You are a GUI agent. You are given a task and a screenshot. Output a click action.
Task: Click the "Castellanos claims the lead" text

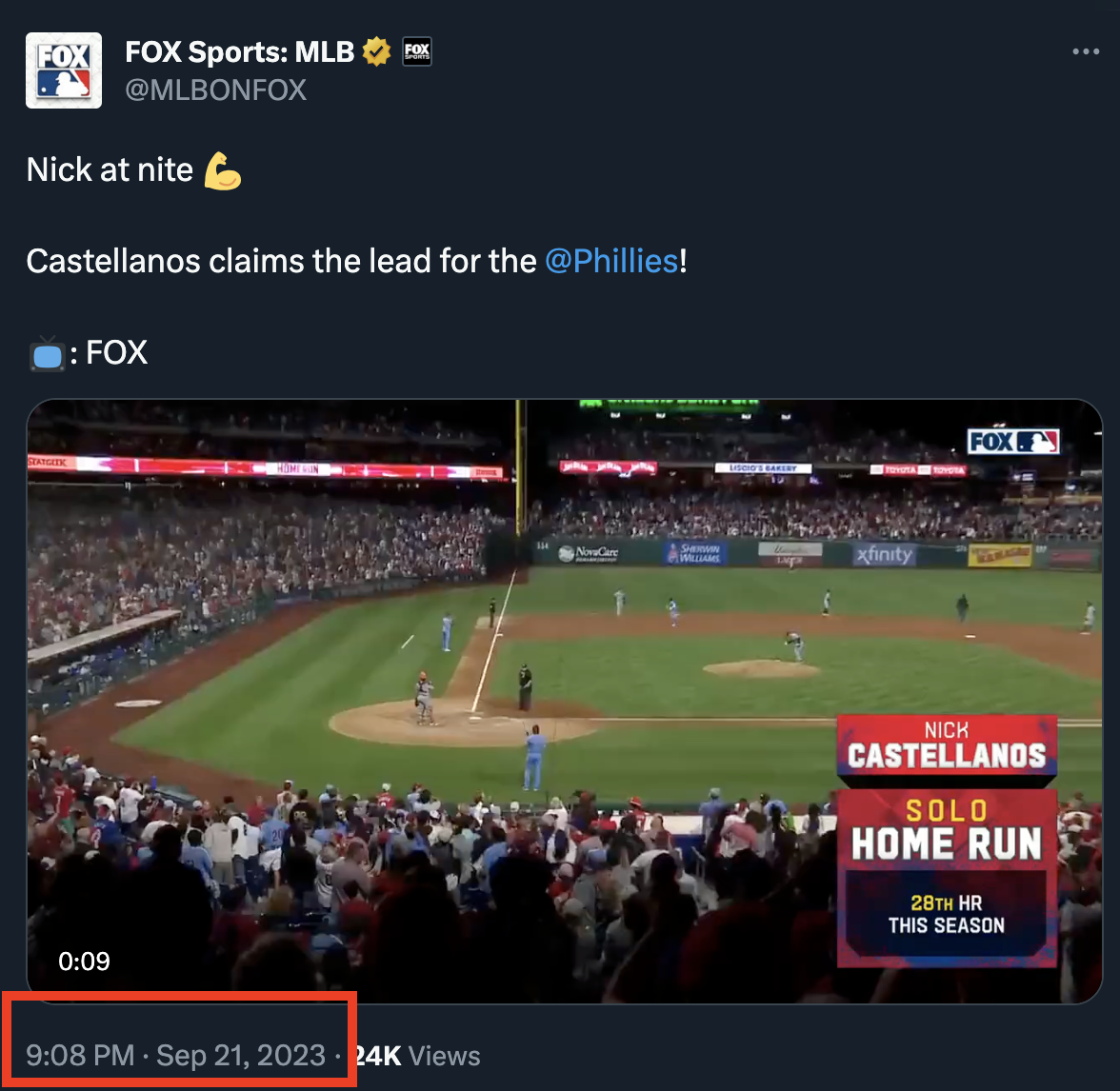(x=282, y=261)
